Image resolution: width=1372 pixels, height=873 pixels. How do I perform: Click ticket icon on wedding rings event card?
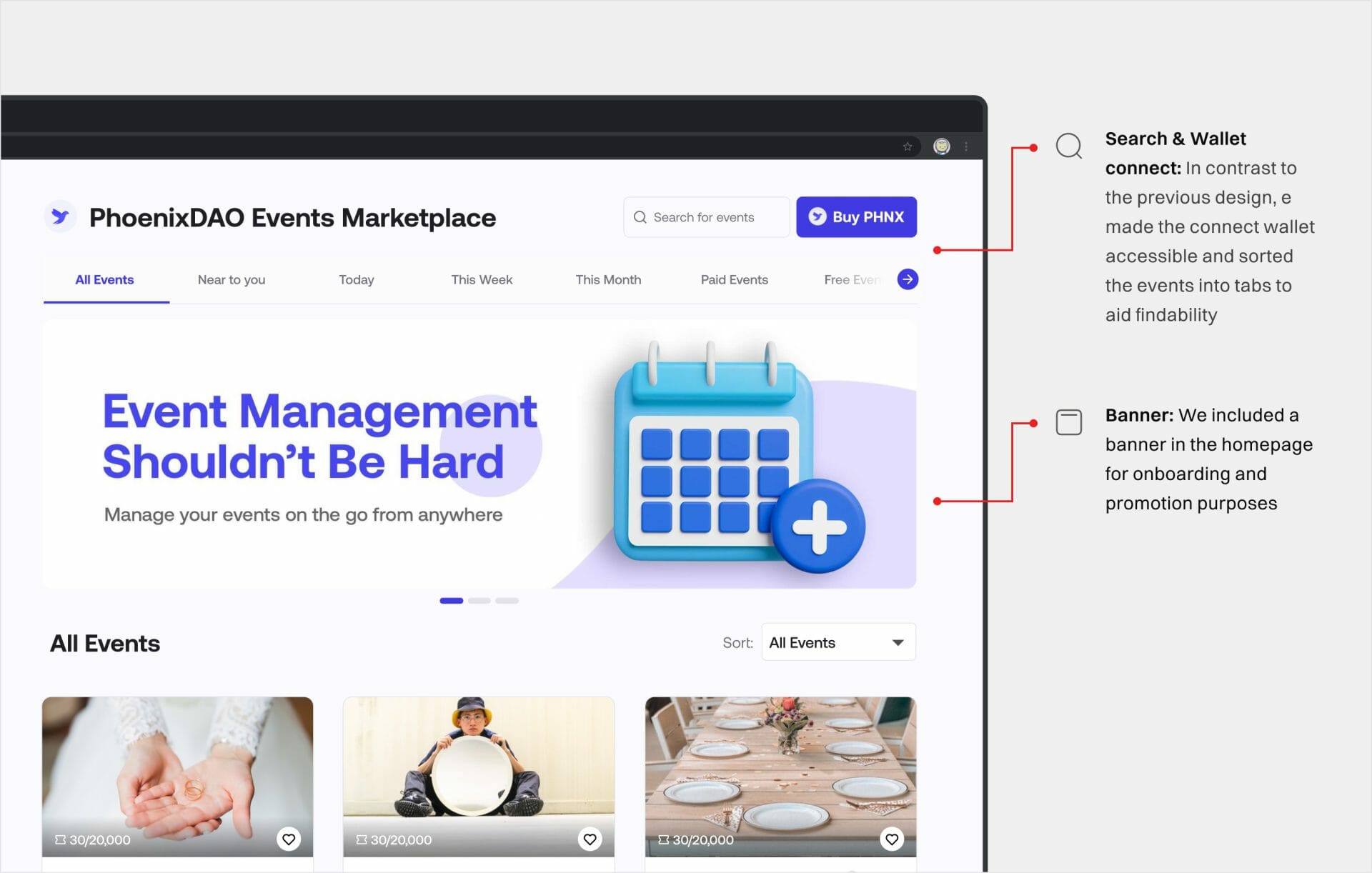[x=60, y=840]
